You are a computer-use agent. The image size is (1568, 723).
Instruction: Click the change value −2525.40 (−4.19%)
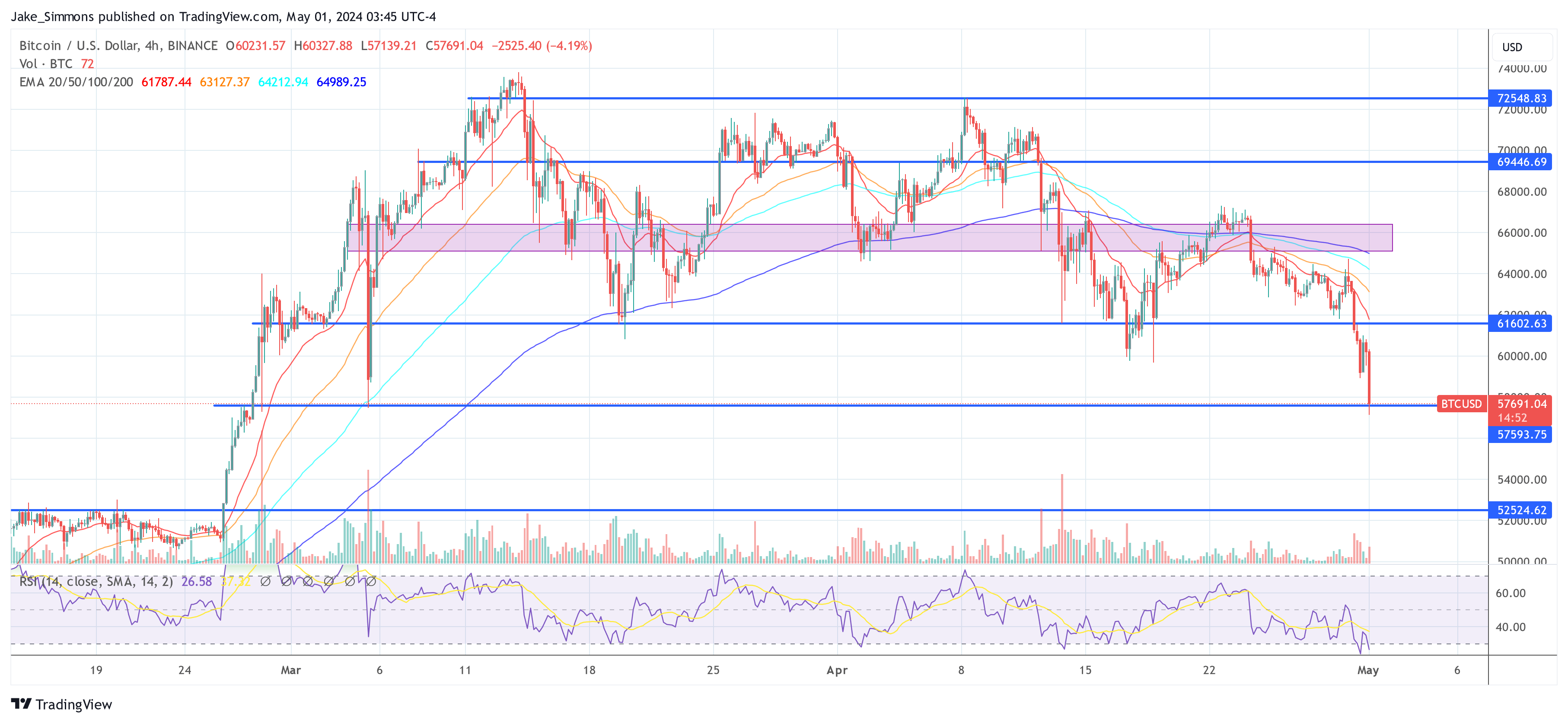542,46
